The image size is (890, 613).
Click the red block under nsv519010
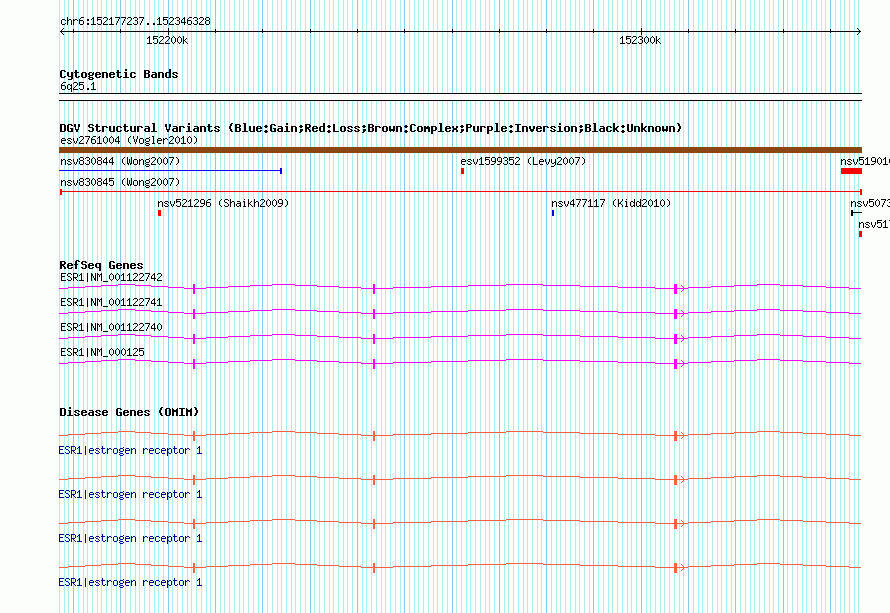coord(851,171)
